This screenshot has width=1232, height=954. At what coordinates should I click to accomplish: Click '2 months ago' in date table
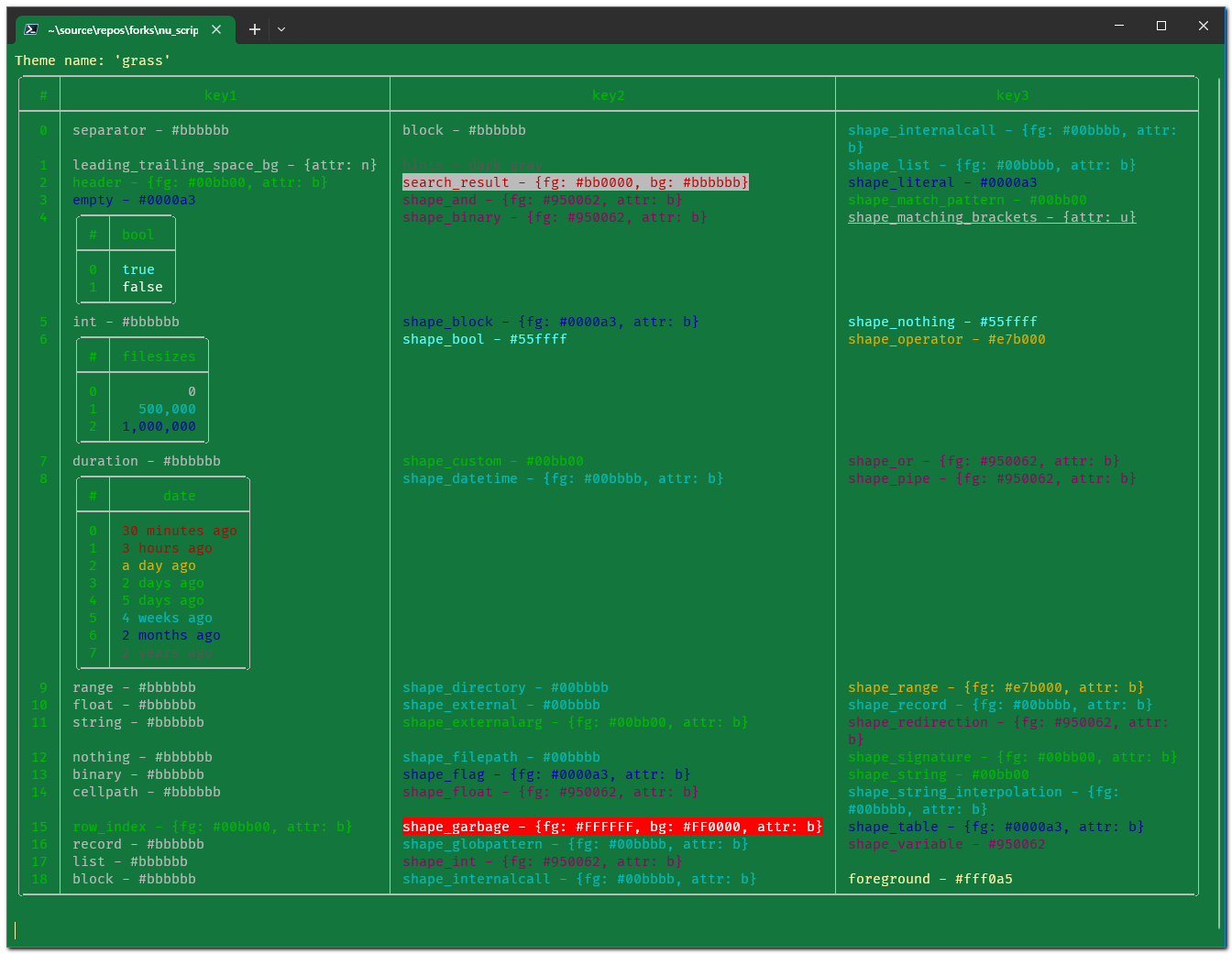171,635
